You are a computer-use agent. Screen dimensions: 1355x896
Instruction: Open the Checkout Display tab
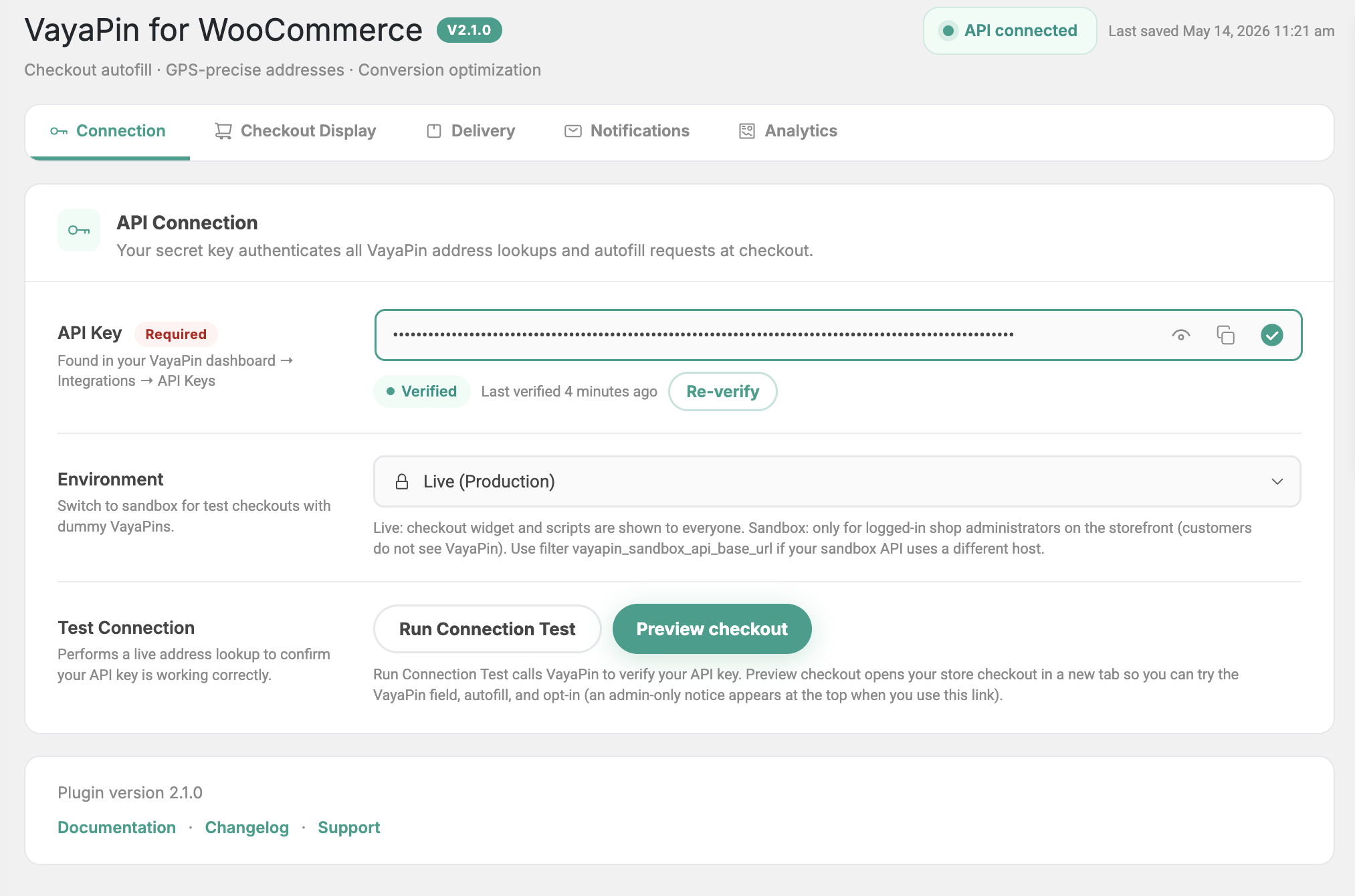coord(295,131)
